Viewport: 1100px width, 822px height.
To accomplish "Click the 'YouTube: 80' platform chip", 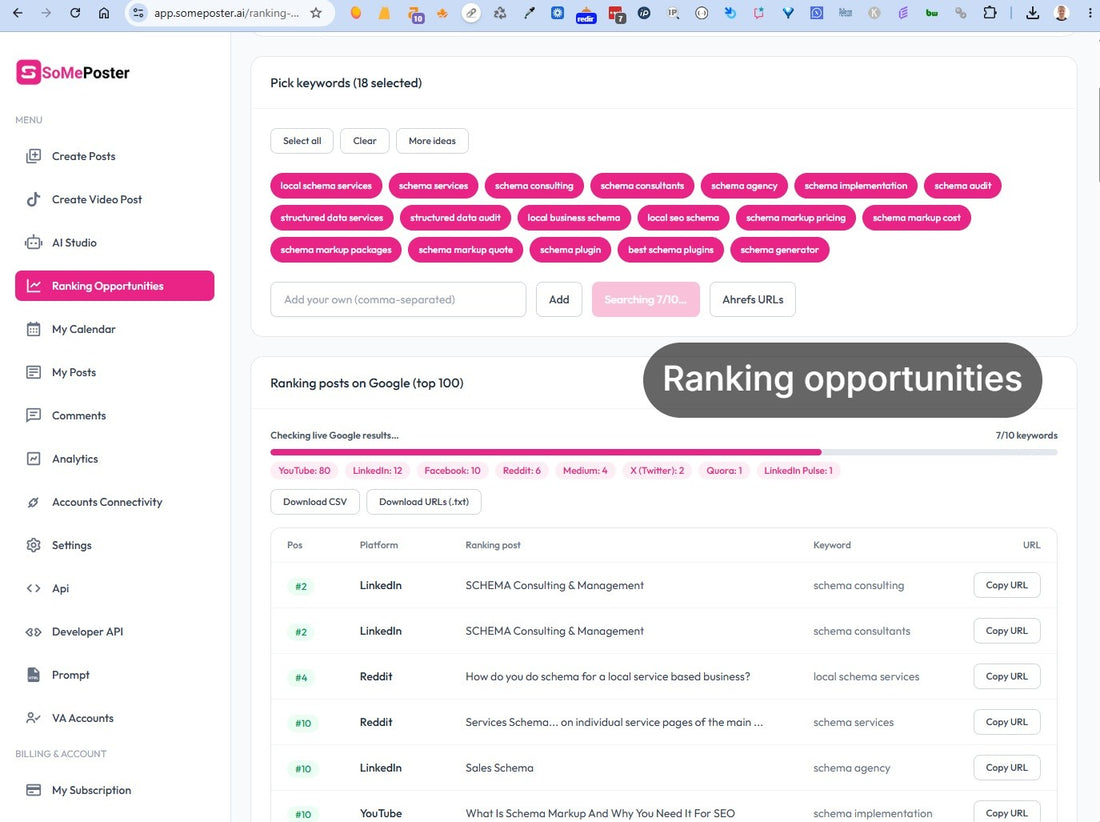I will (x=304, y=471).
